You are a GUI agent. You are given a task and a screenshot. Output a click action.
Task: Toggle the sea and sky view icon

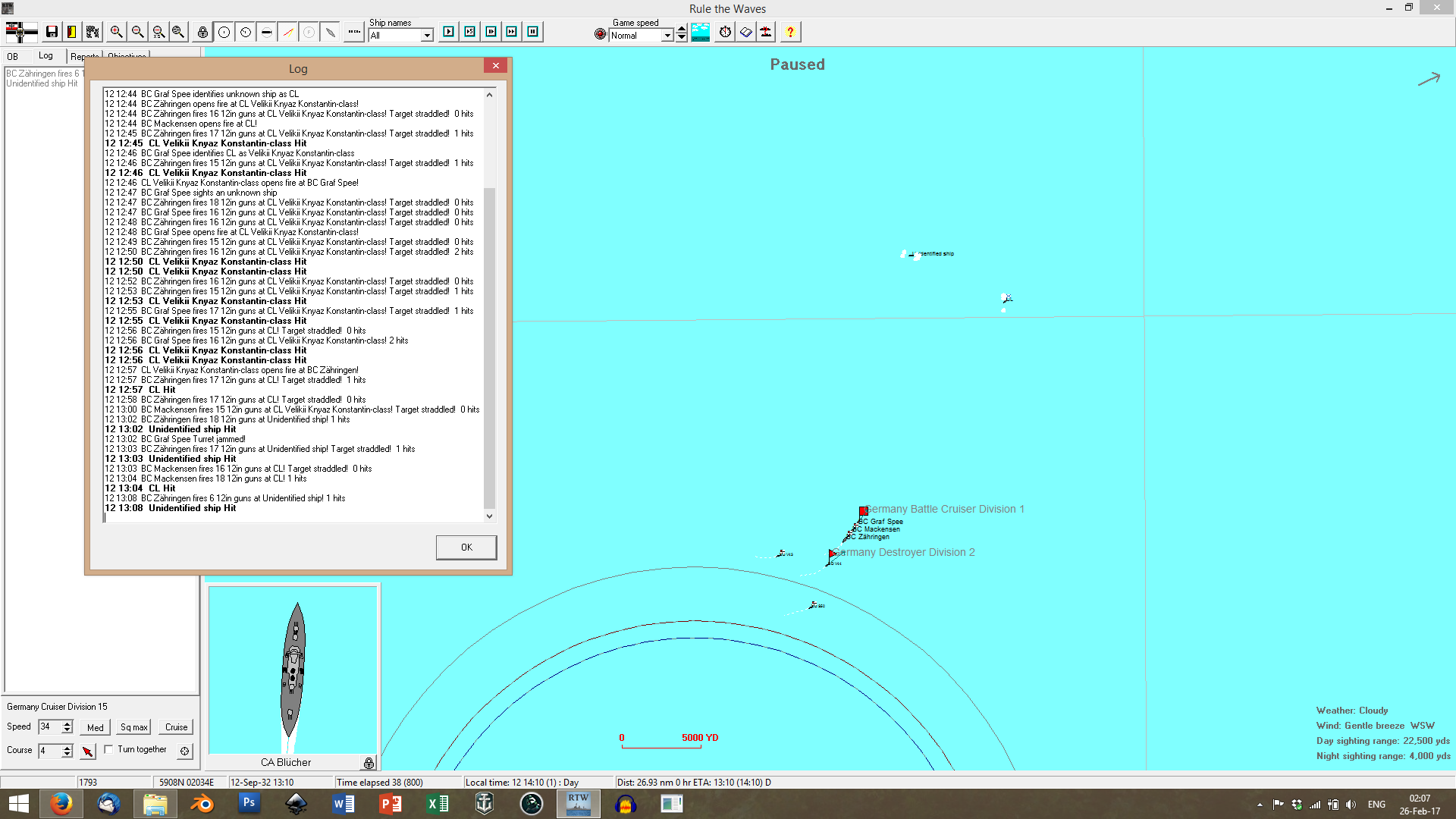tap(701, 32)
